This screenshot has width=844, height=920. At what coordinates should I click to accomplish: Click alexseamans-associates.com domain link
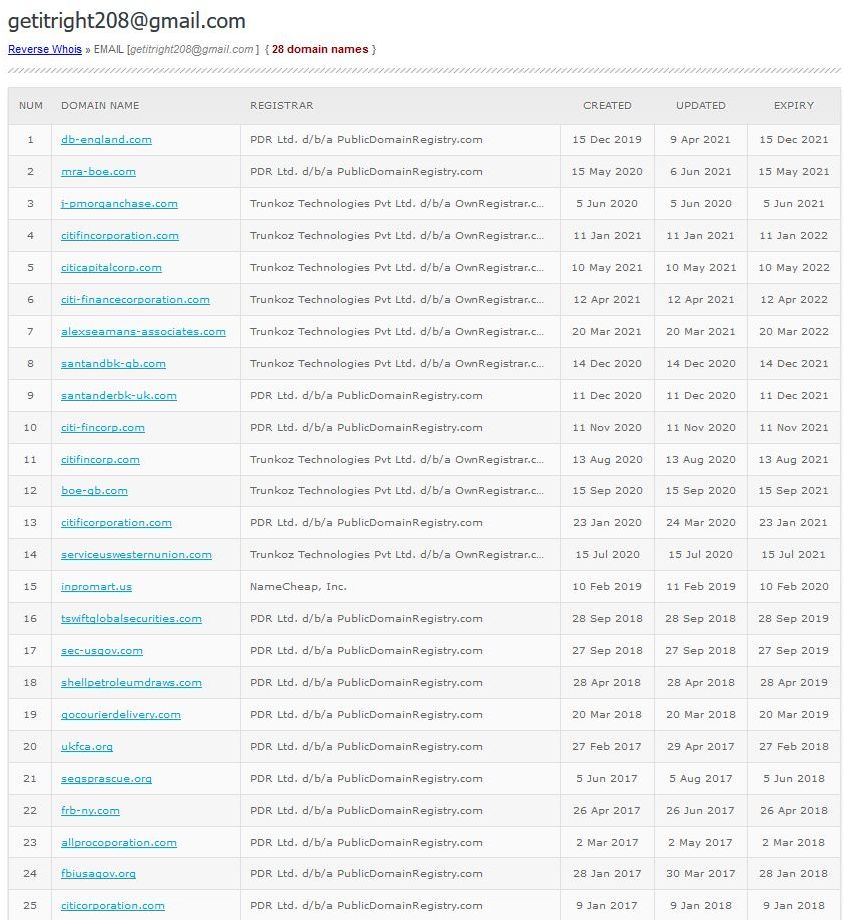(143, 332)
